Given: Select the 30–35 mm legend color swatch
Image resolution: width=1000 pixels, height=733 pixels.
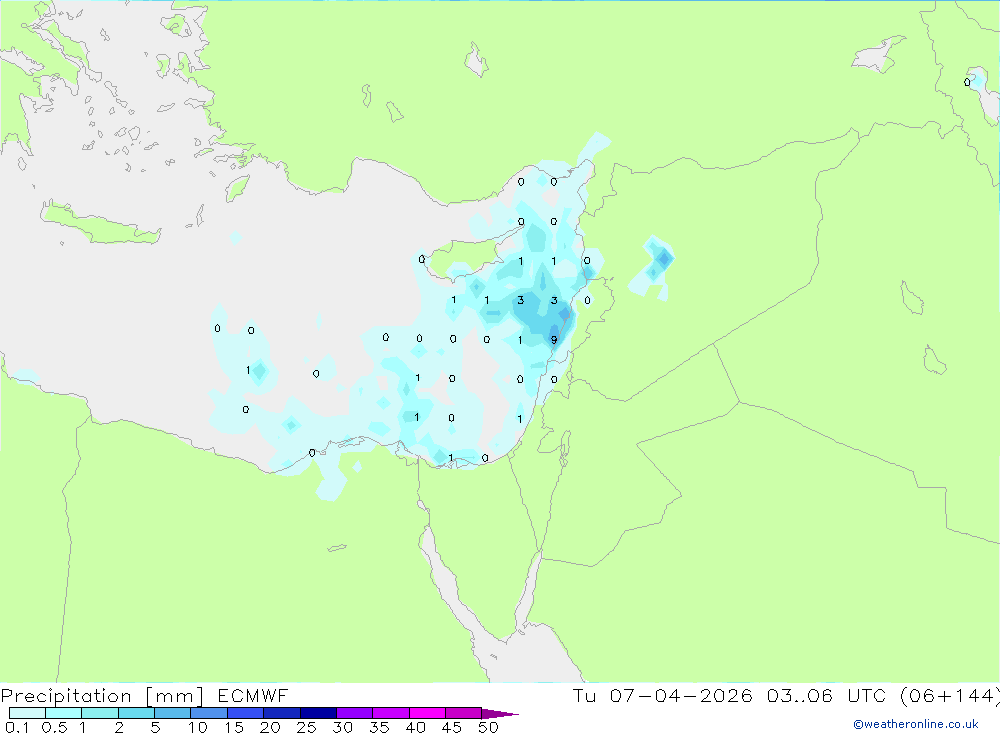Looking at the screenshot, I should (354, 713).
